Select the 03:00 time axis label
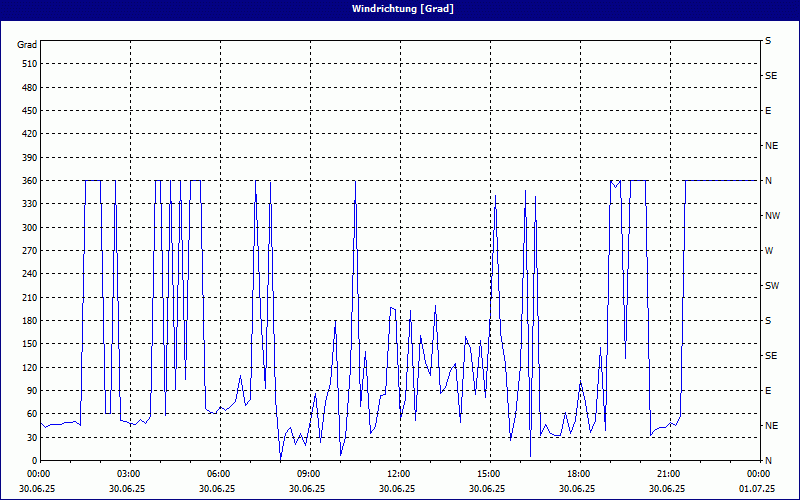The height and width of the screenshot is (500, 800). pos(128,473)
